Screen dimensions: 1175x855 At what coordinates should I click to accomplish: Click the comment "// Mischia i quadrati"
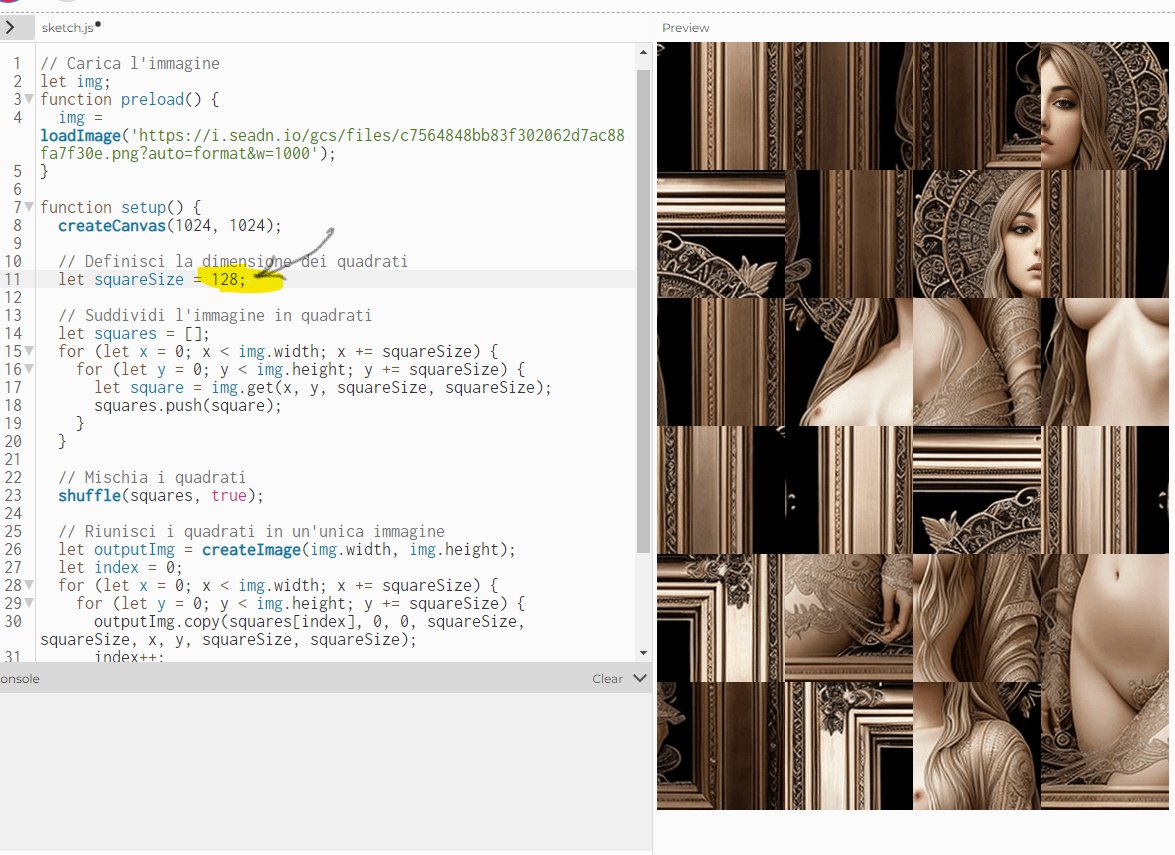click(152, 477)
